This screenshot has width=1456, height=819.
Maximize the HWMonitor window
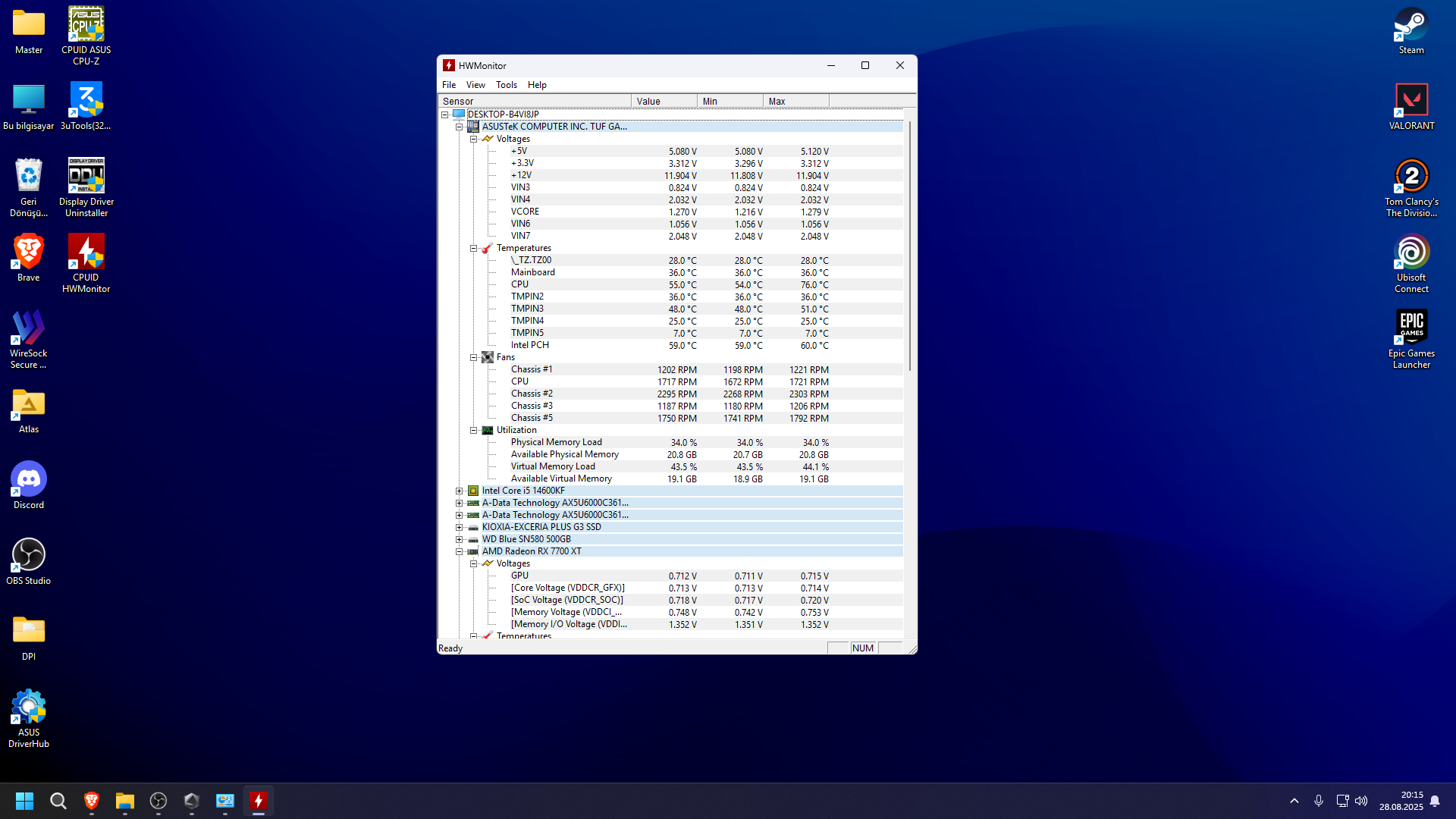tap(865, 65)
